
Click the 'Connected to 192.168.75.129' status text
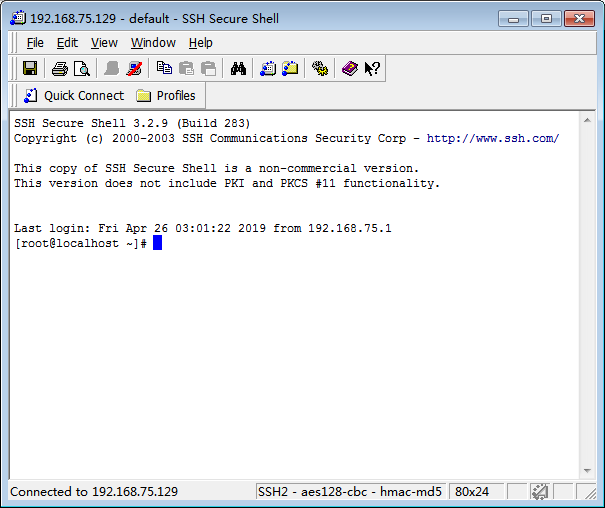point(94,492)
